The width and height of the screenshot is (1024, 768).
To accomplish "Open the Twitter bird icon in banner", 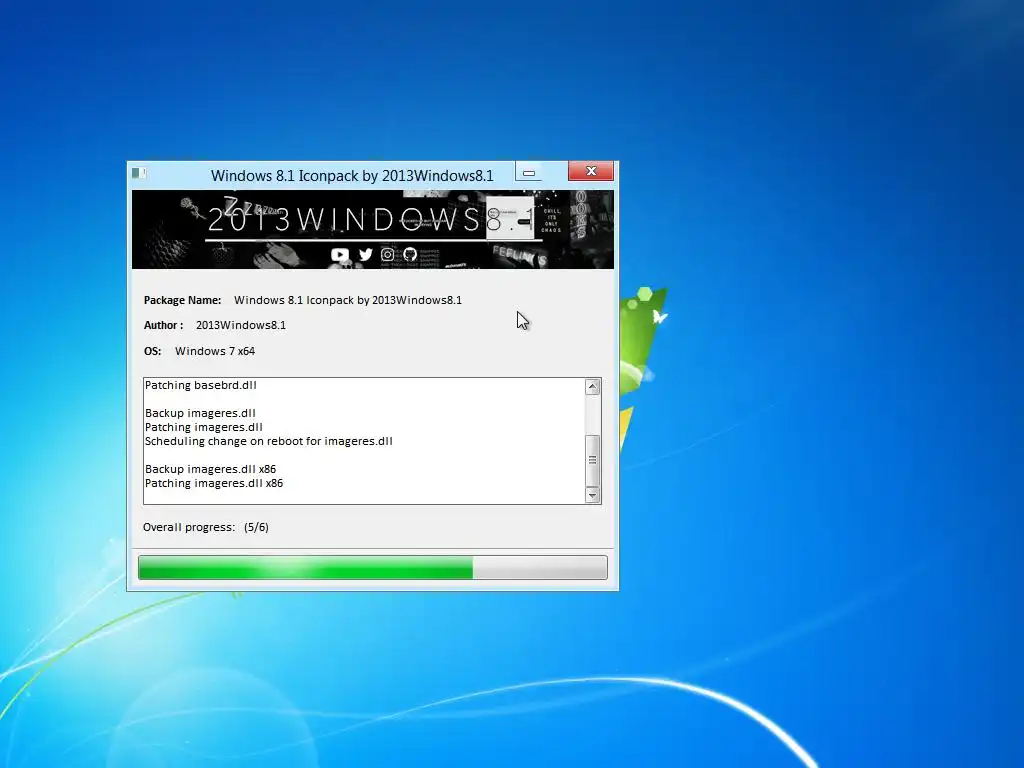I will [x=366, y=254].
